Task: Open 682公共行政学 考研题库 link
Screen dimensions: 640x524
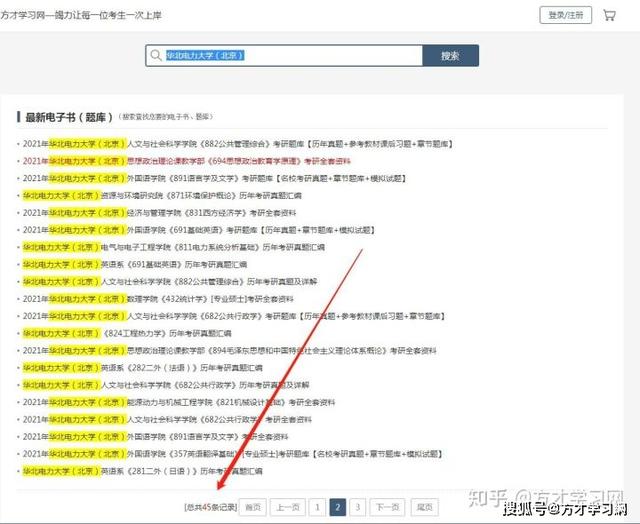Action: [234, 316]
